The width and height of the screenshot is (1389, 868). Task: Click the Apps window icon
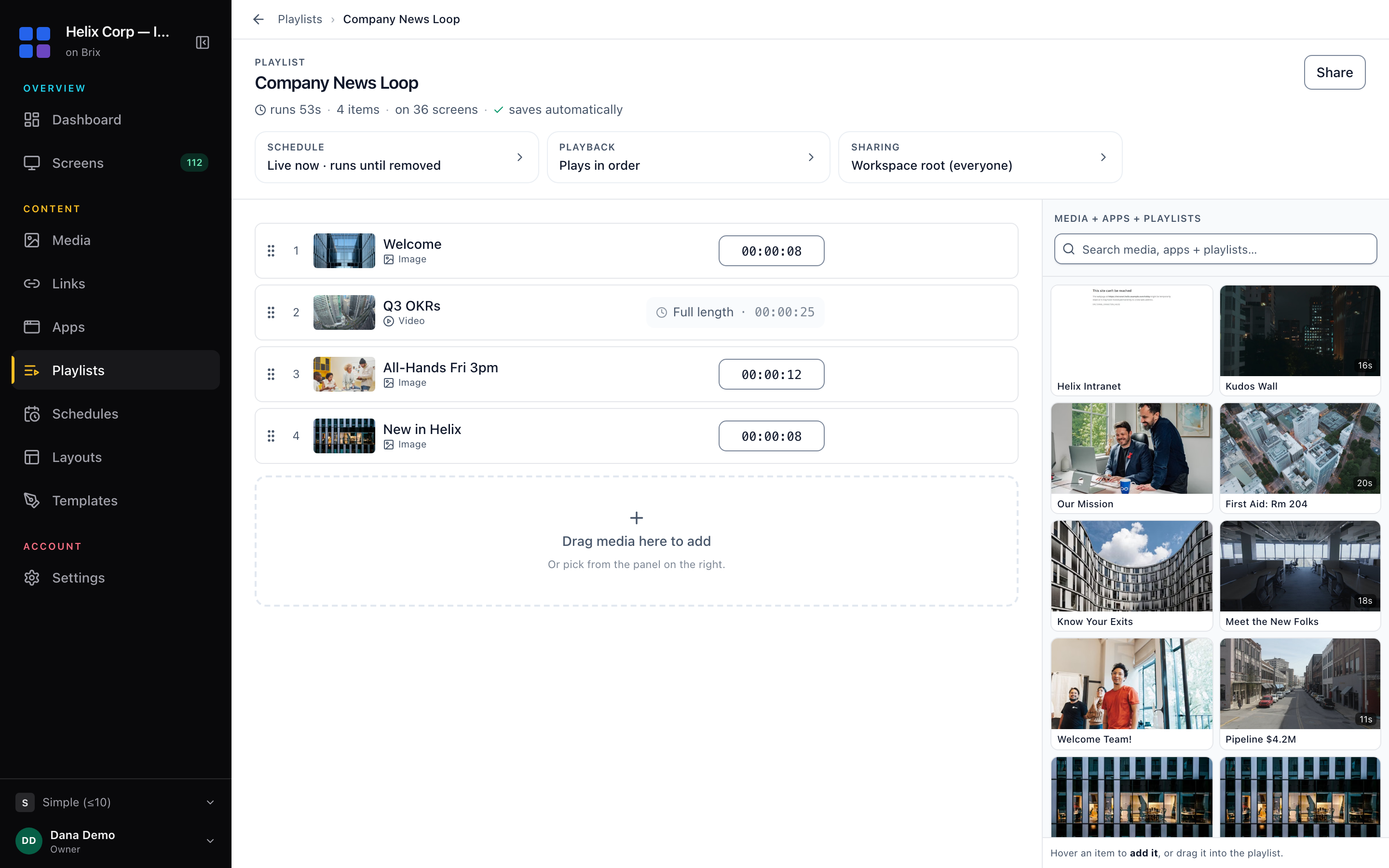[31, 326]
